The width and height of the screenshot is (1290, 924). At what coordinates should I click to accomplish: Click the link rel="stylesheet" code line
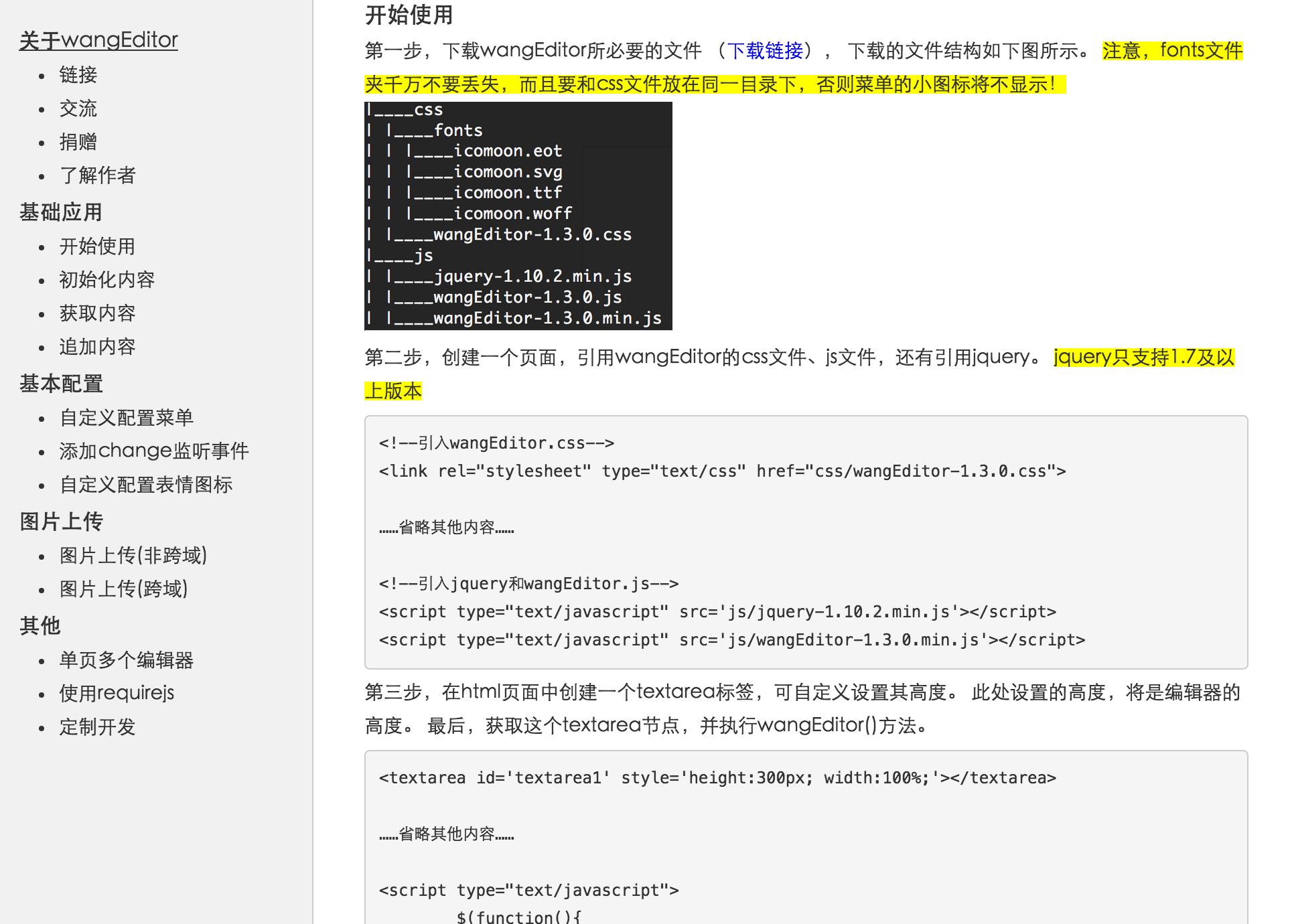coord(723,471)
